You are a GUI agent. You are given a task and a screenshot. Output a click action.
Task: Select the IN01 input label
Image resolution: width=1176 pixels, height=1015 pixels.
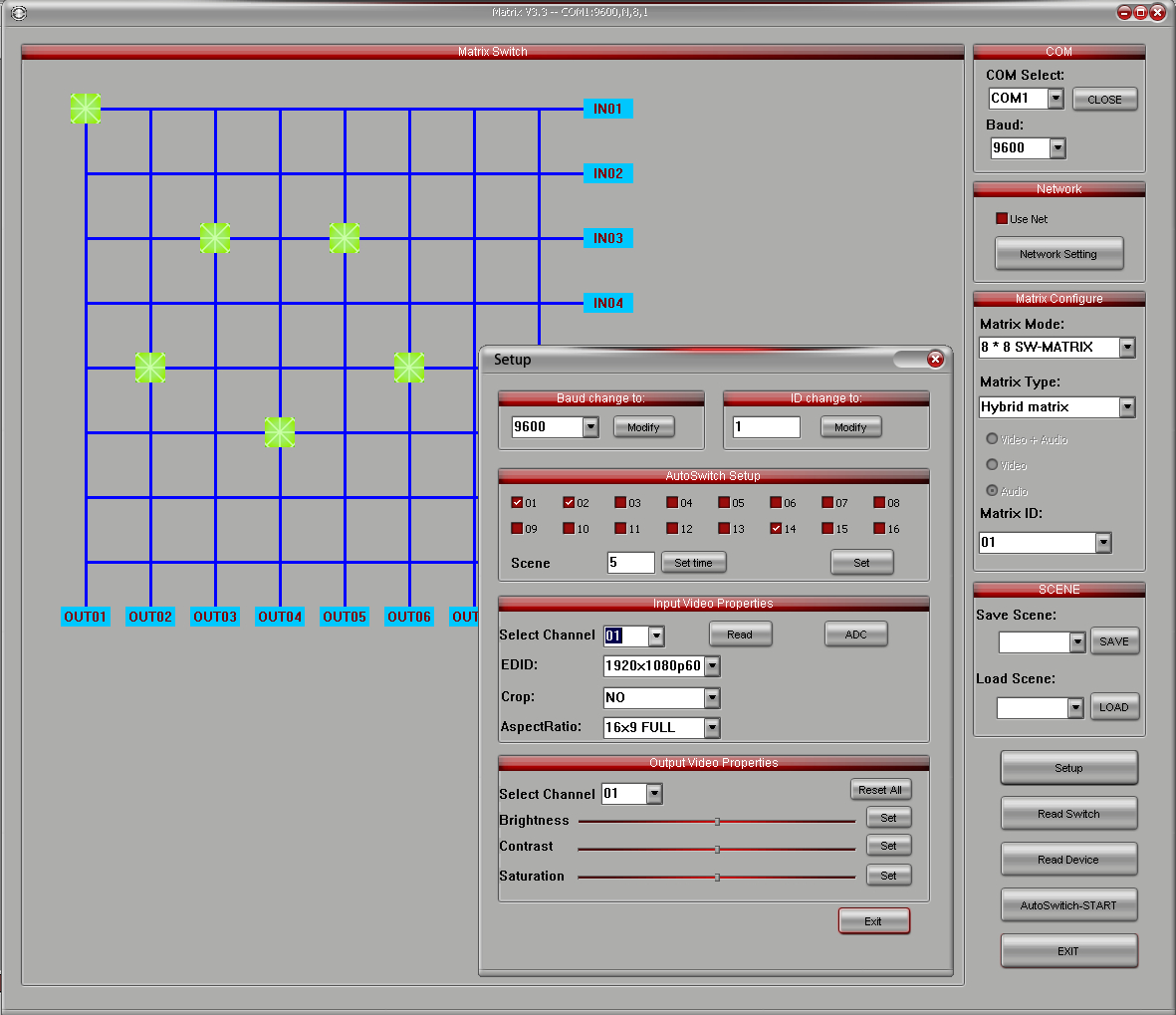coord(607,109)
